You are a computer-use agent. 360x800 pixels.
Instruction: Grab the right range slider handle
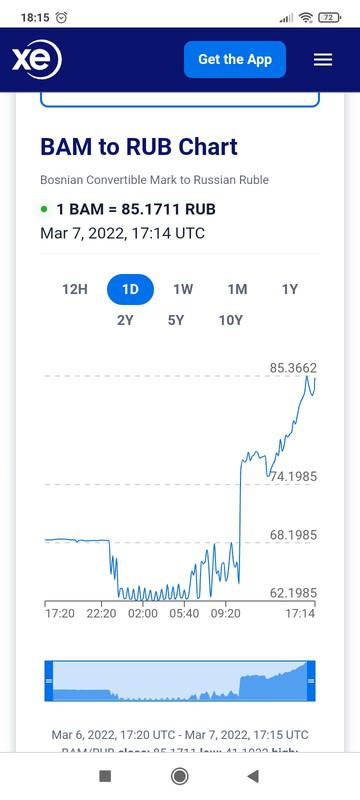(x=311, y=681)
